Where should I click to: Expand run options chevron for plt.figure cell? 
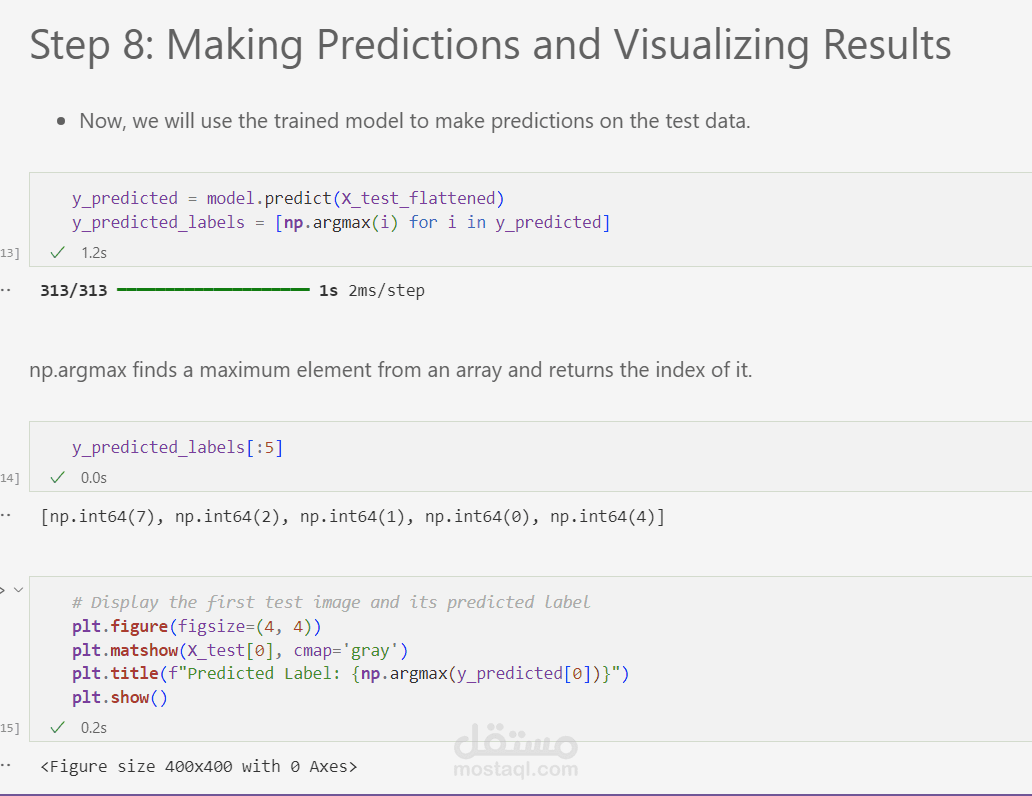coord(18,590)
